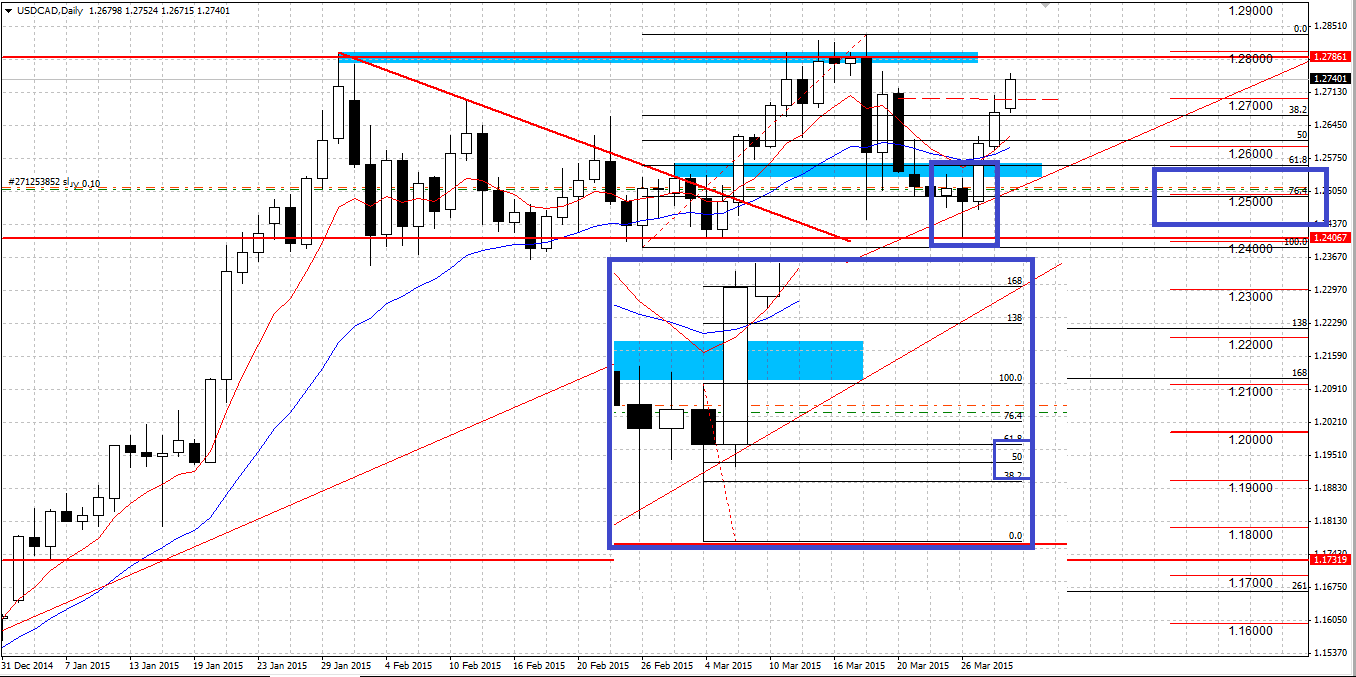This screenshot has height=677, width=1356.
Task: Click the 26 Feb 2015 date label
Action: pyautogui.click(x=667, y=665)
